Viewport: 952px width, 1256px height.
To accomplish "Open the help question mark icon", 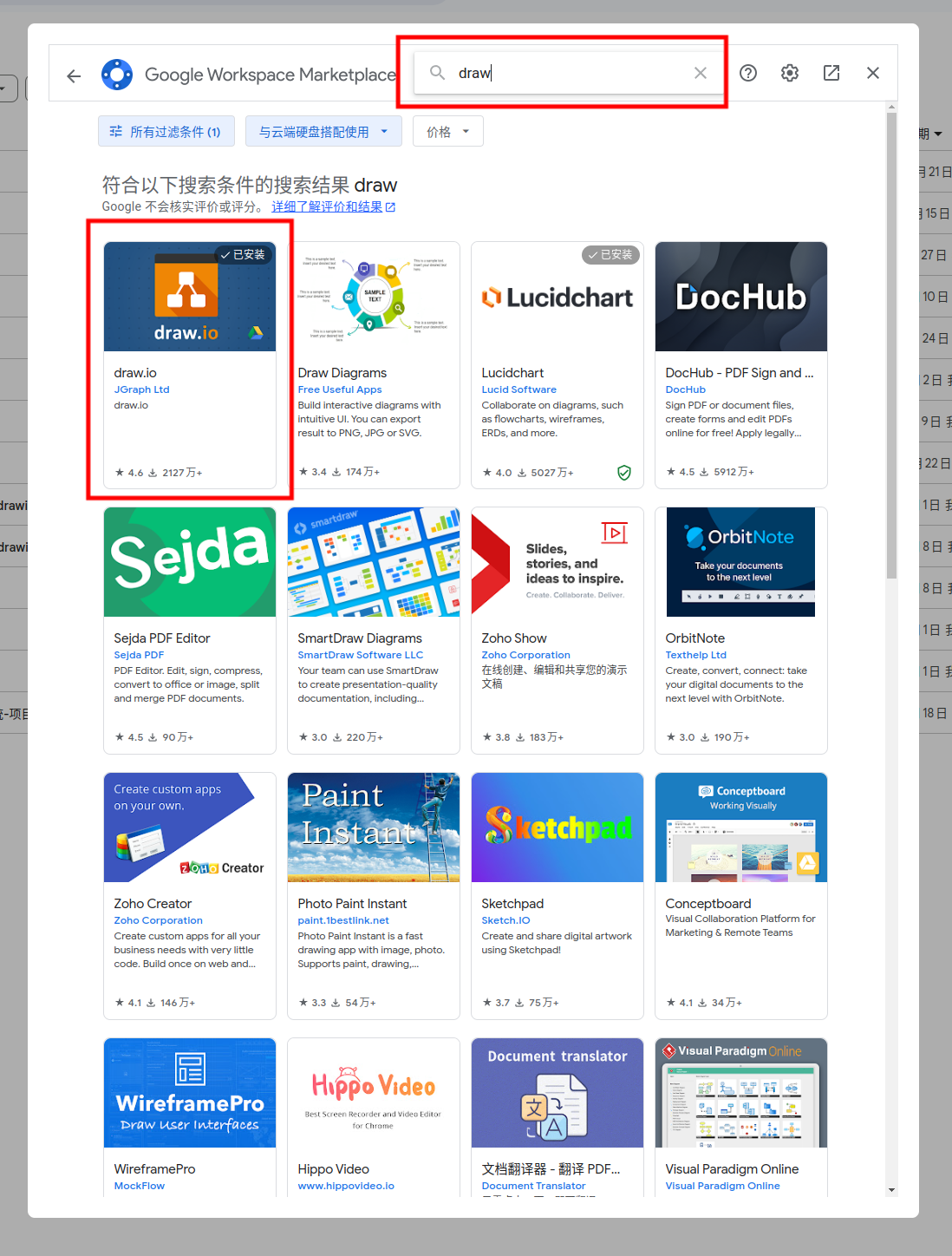I will 748,73.
